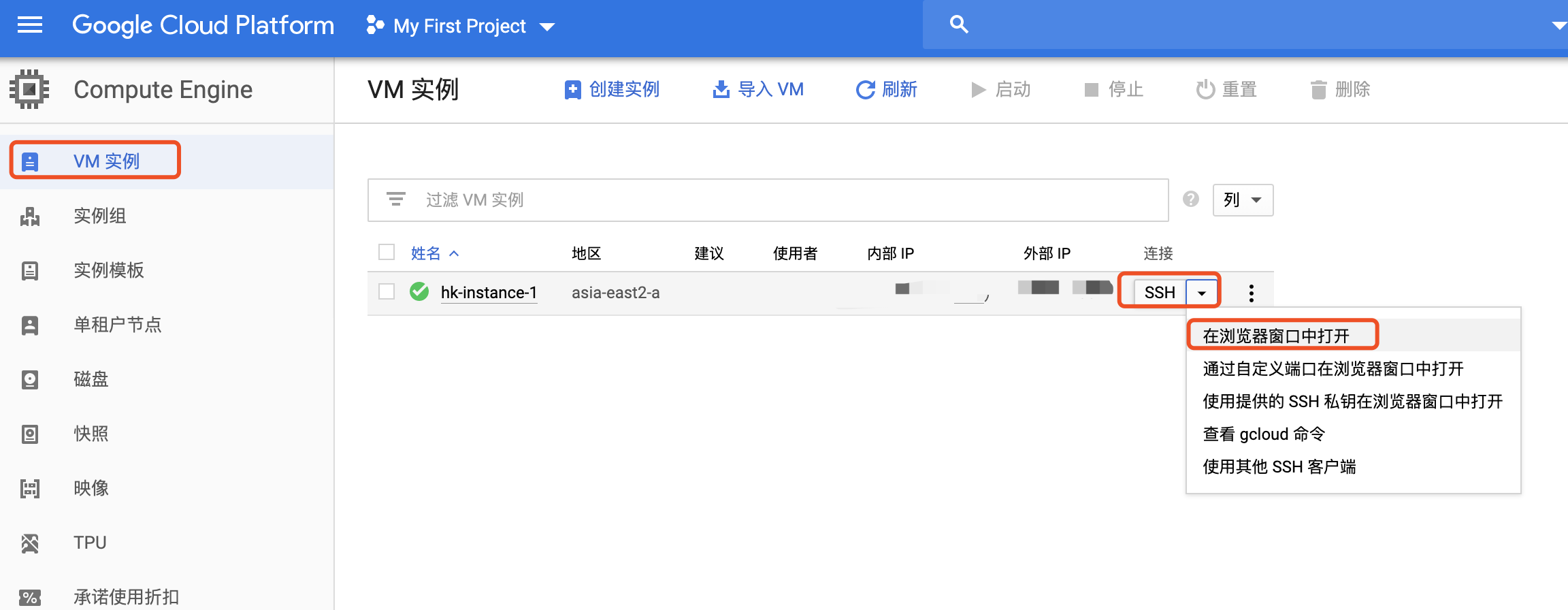Image resolution: width=1568 pixels, height=610 pixels.
Task: Click the 连接 column header
Action: click(x=1158, y=253)
